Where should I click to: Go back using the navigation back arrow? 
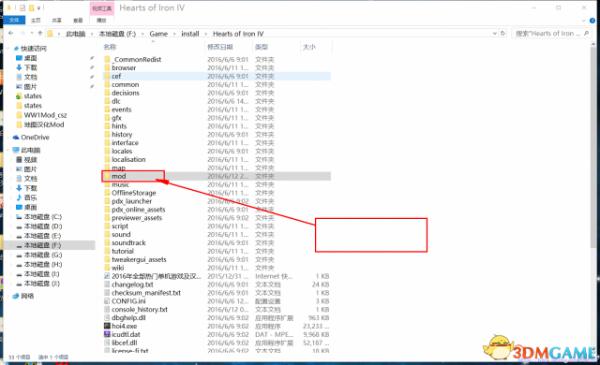11,34
